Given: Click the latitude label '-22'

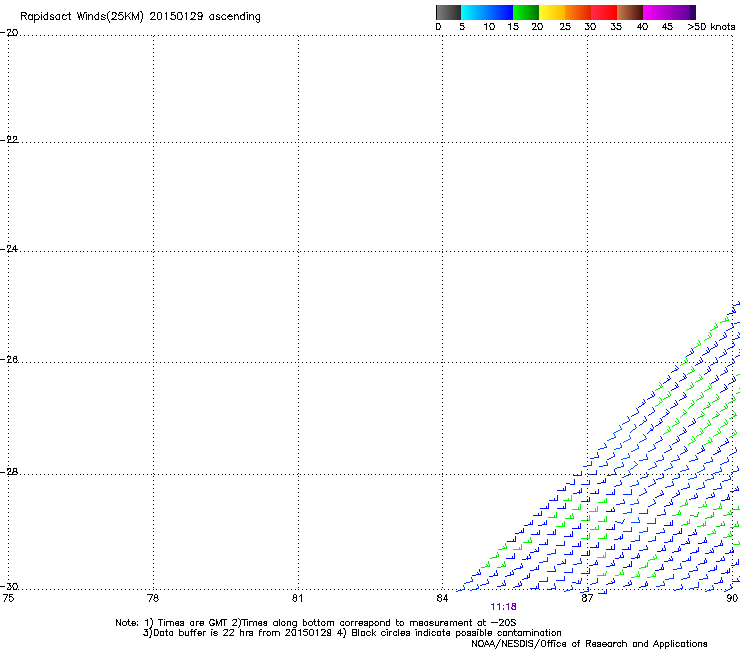Looking at the screenshot, I should coord(9,140).
